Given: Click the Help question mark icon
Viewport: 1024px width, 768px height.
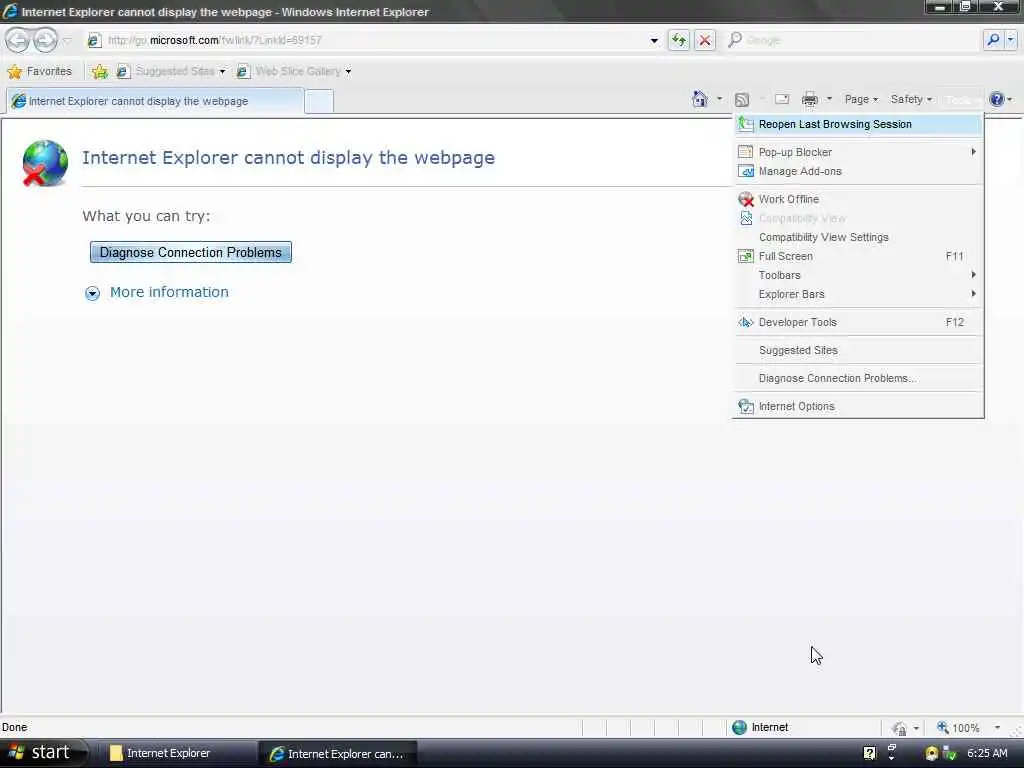Looking at the screenshot, I should tap(997, 99).
